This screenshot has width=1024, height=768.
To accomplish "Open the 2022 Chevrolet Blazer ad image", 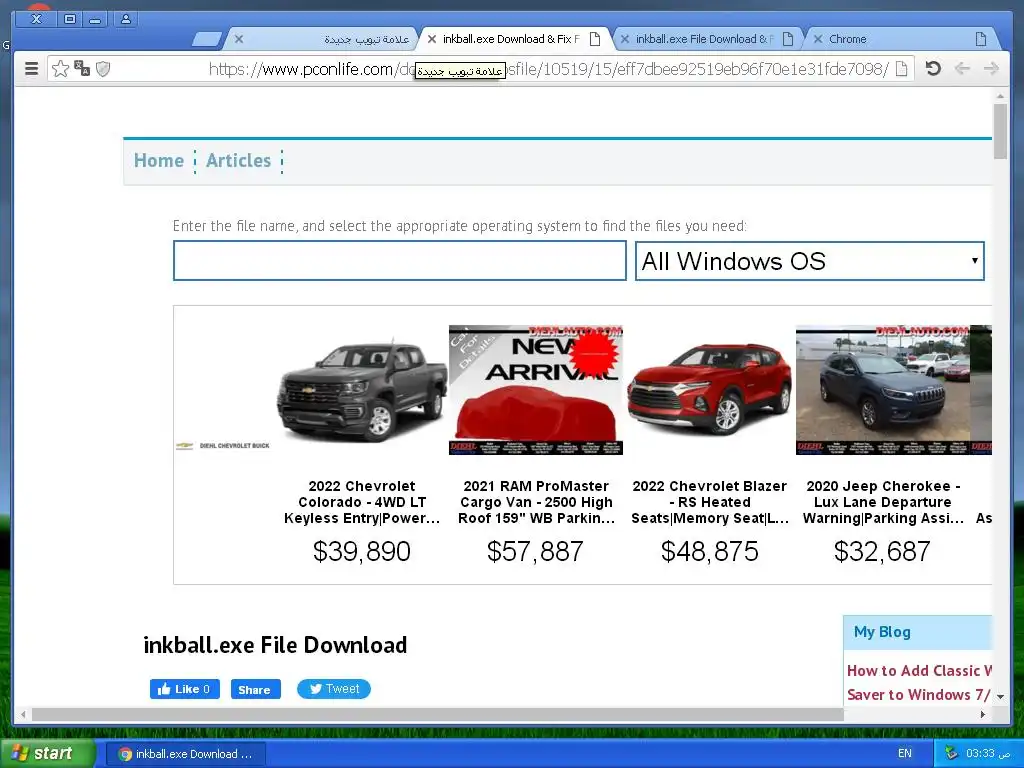I will click(x=709, y=391).
